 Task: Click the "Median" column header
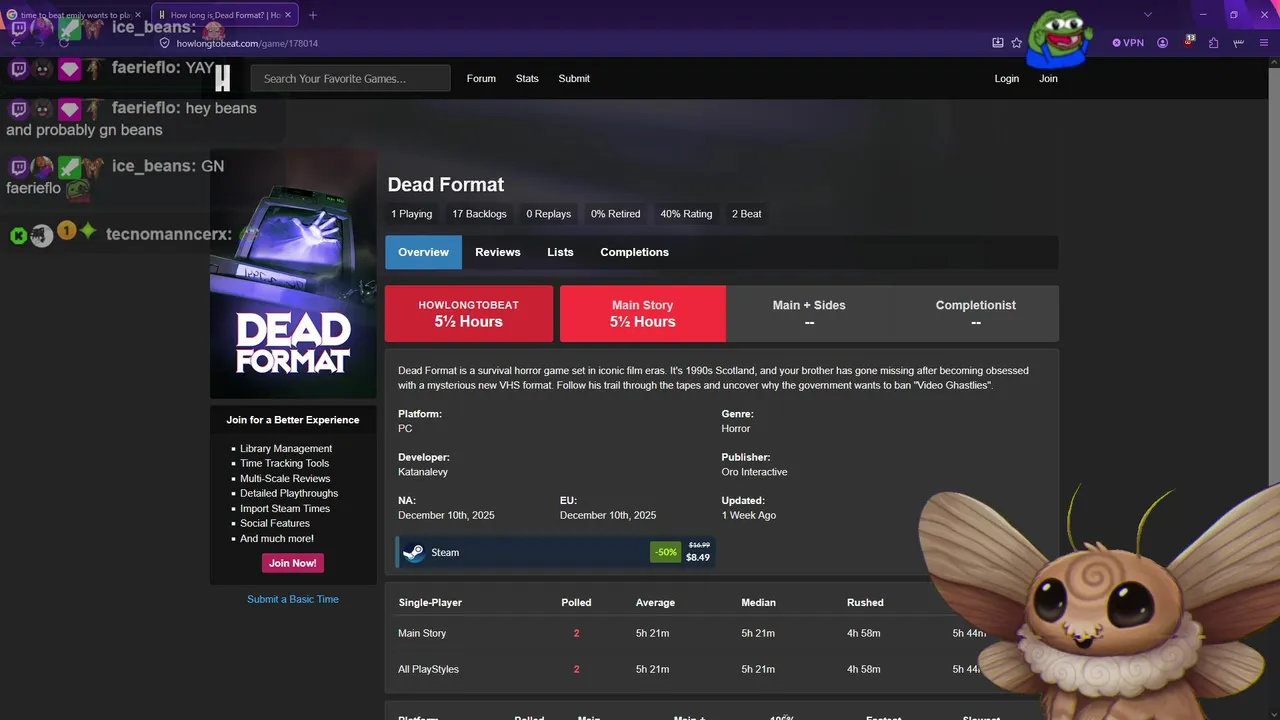759,603
